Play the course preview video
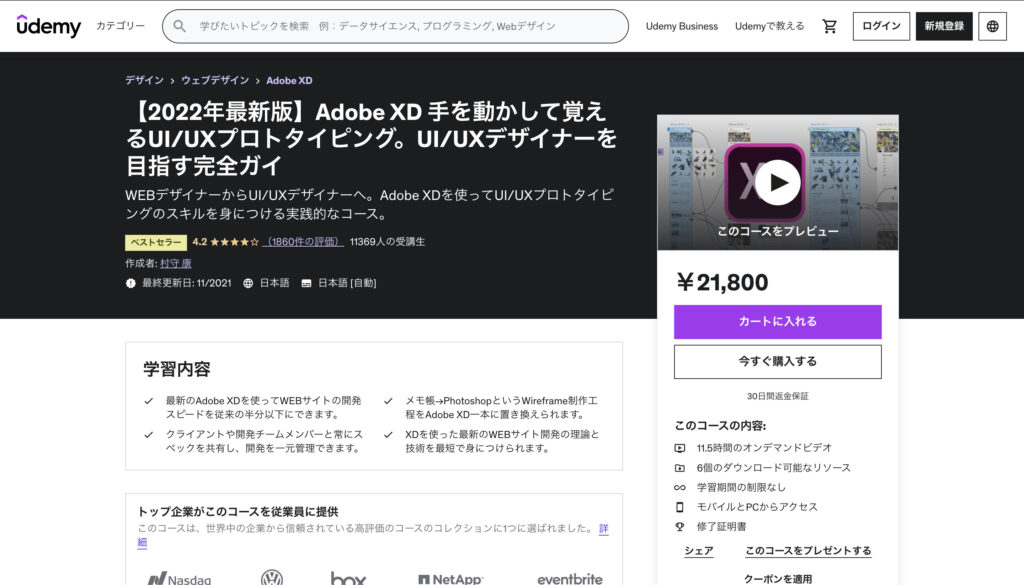Viewport: 1024px width, 585px height. pyautogui.click(x=777, y=183)
